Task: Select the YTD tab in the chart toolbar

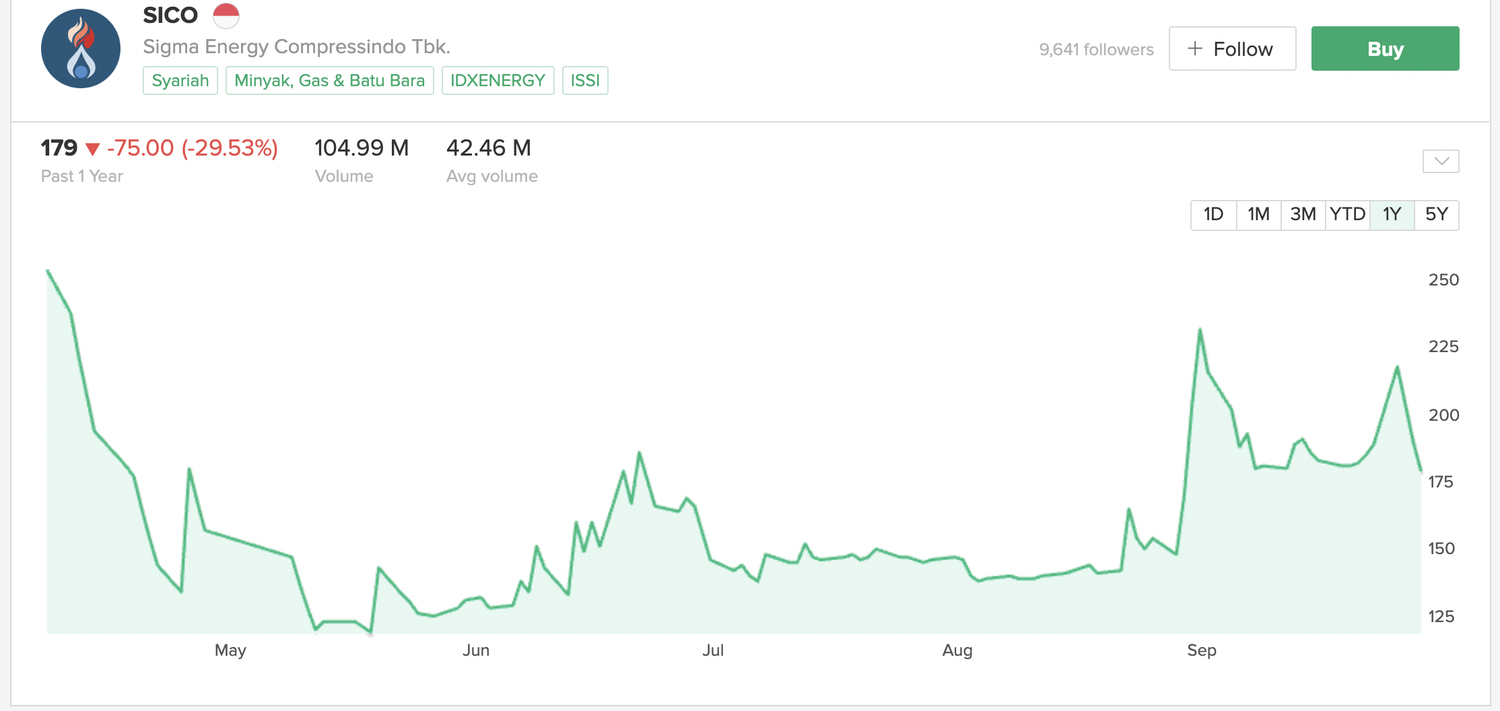Action: point(1347,214)
